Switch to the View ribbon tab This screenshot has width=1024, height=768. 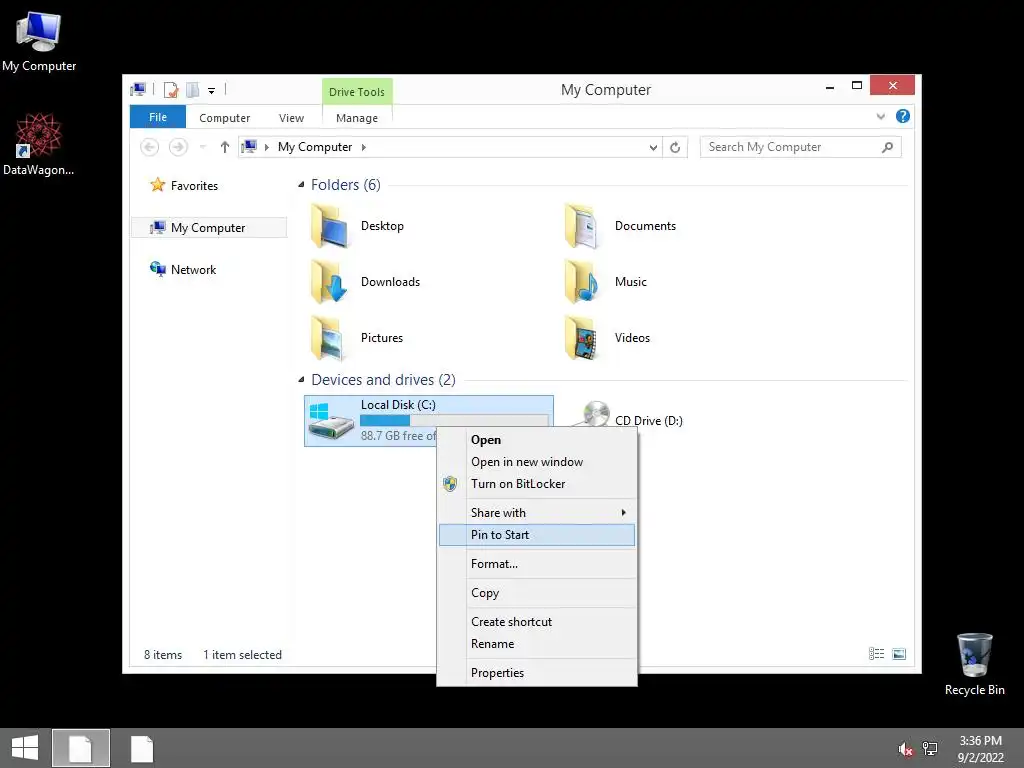(291, 118)
